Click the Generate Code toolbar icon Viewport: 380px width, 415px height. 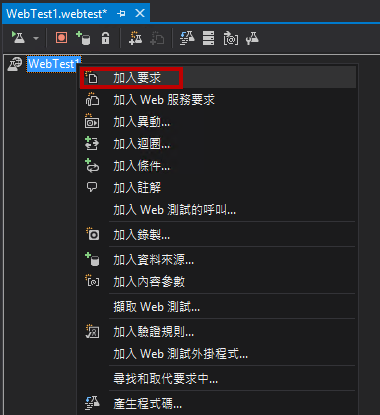[x=187, y=38]
